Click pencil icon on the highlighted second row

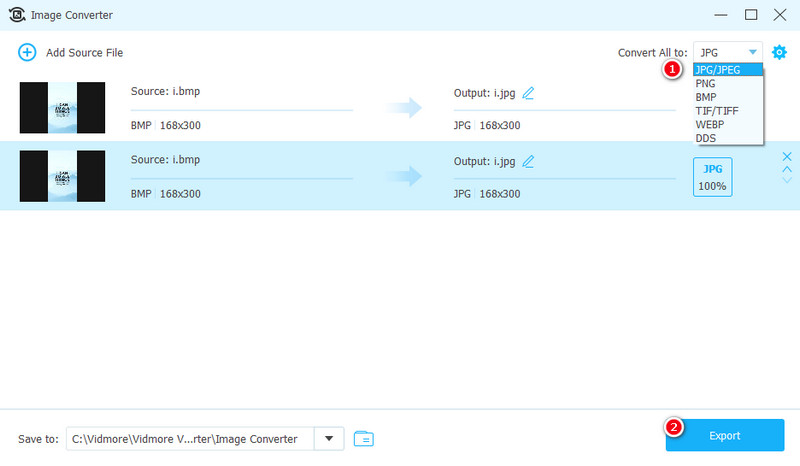[x=528, y=161]
